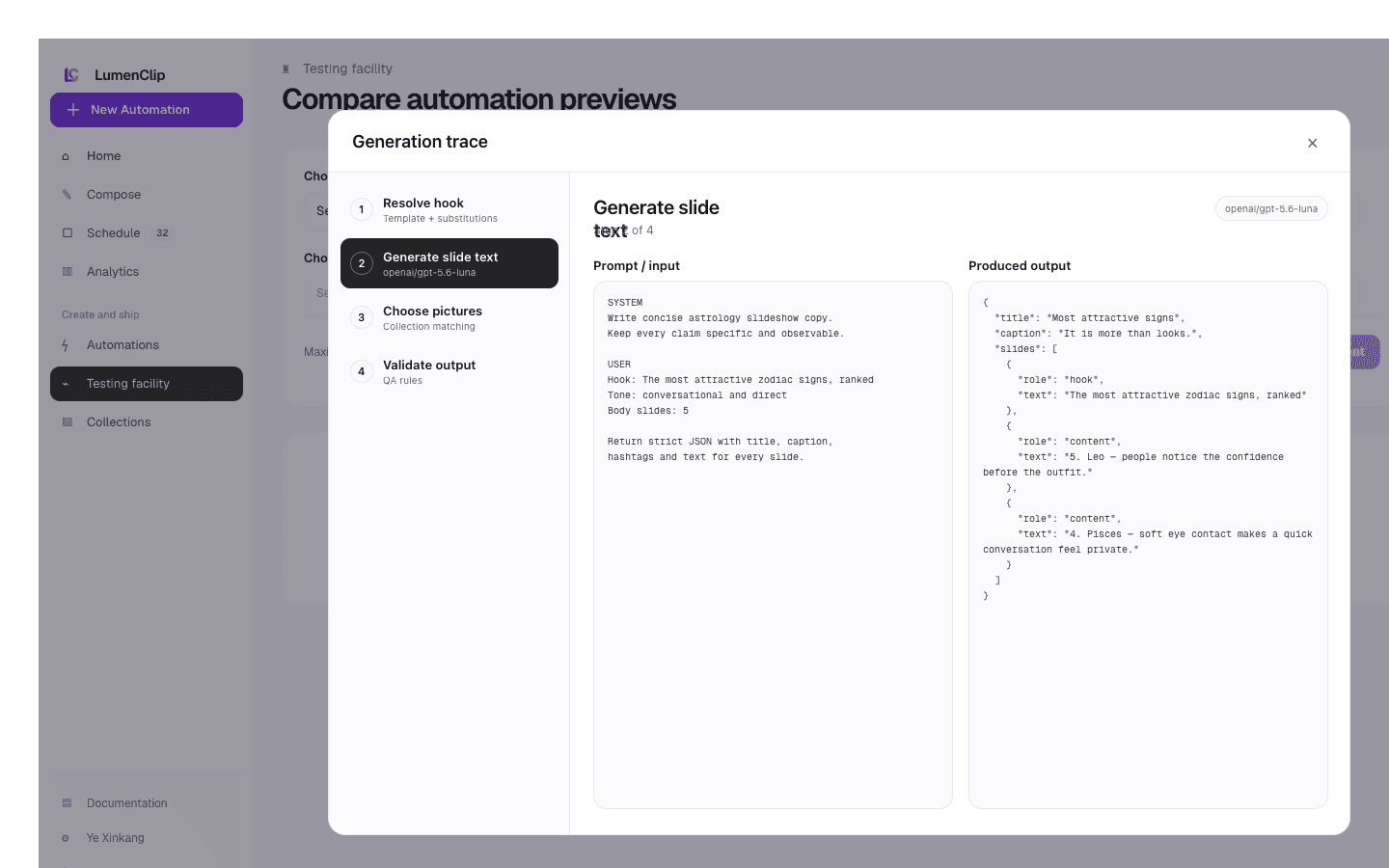Click the Ye Xinkang settings gear icon
Screen dimensions: 1389x868
click(66, 838)
